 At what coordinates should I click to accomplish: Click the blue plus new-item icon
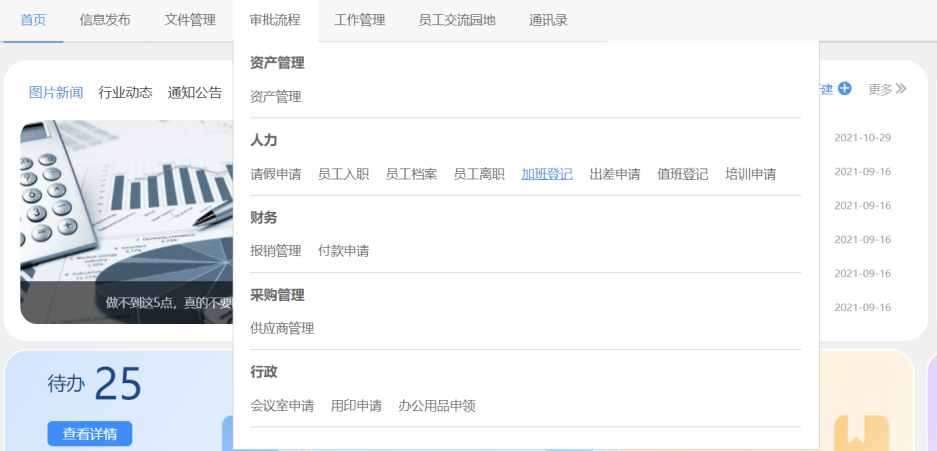(844, 89)
